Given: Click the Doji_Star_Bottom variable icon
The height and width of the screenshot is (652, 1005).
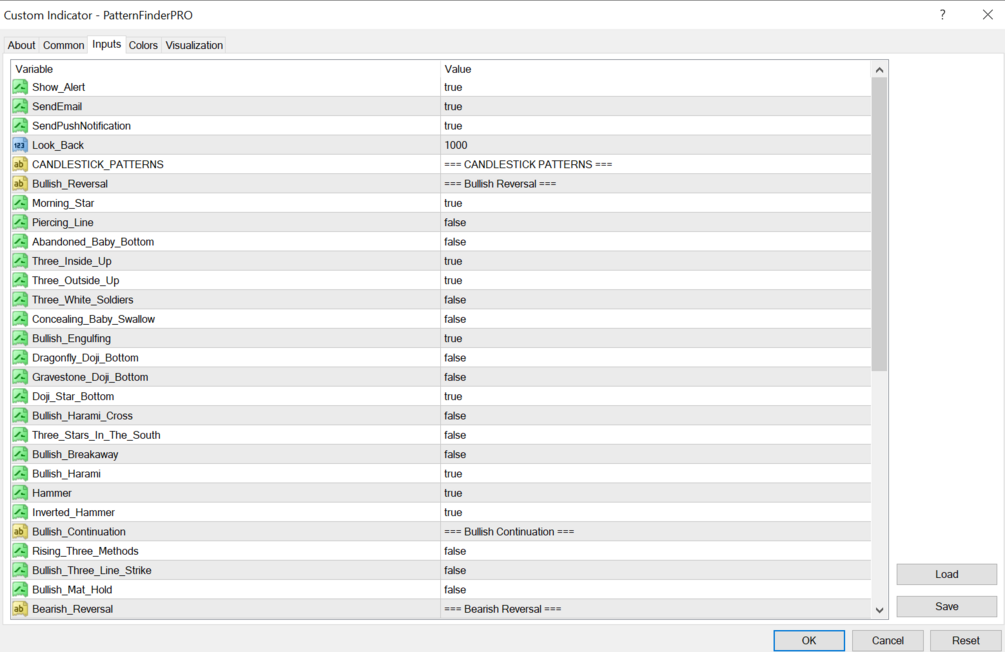Looking at the screenshot, I should (x=20, y=396).
